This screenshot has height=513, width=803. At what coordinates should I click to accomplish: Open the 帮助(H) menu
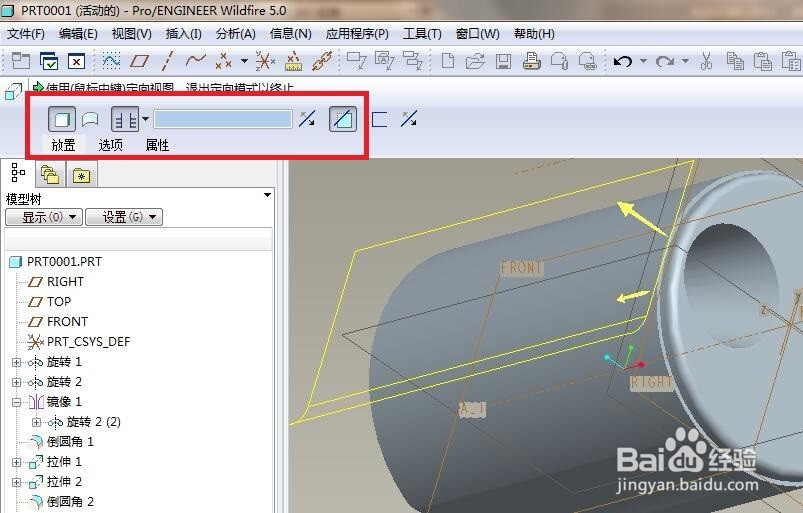(x=534, y=34)
